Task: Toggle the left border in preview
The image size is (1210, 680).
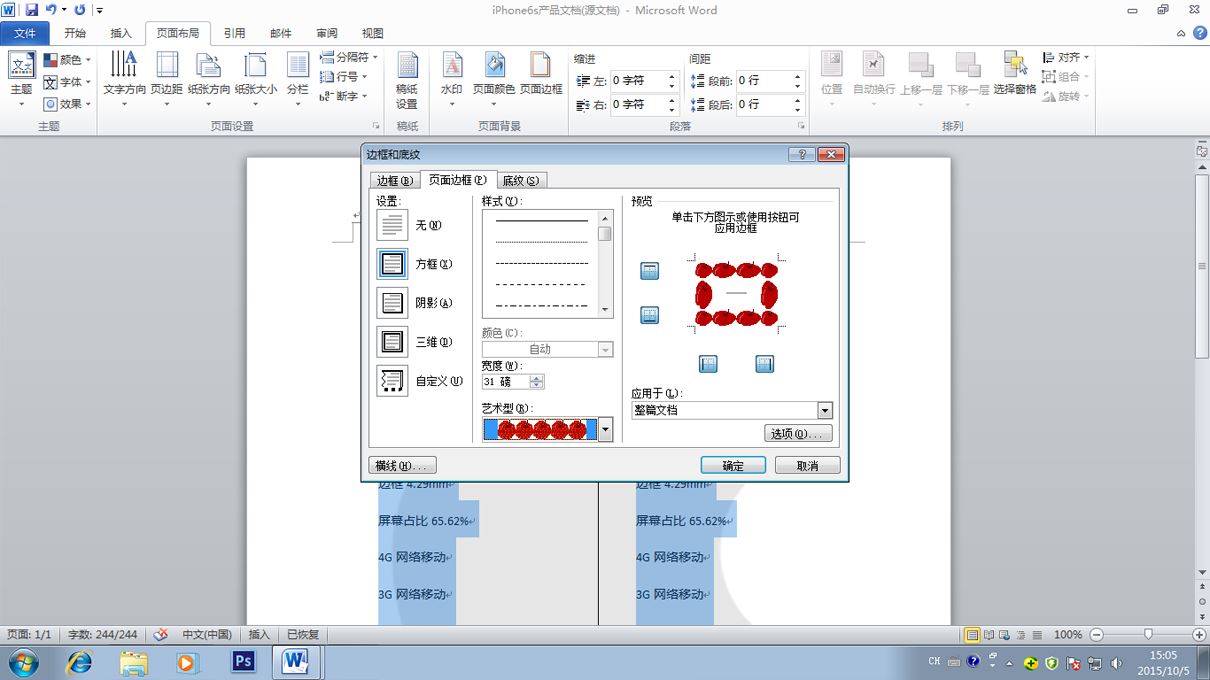Action: pyautogui.click(x=708, y=364)
